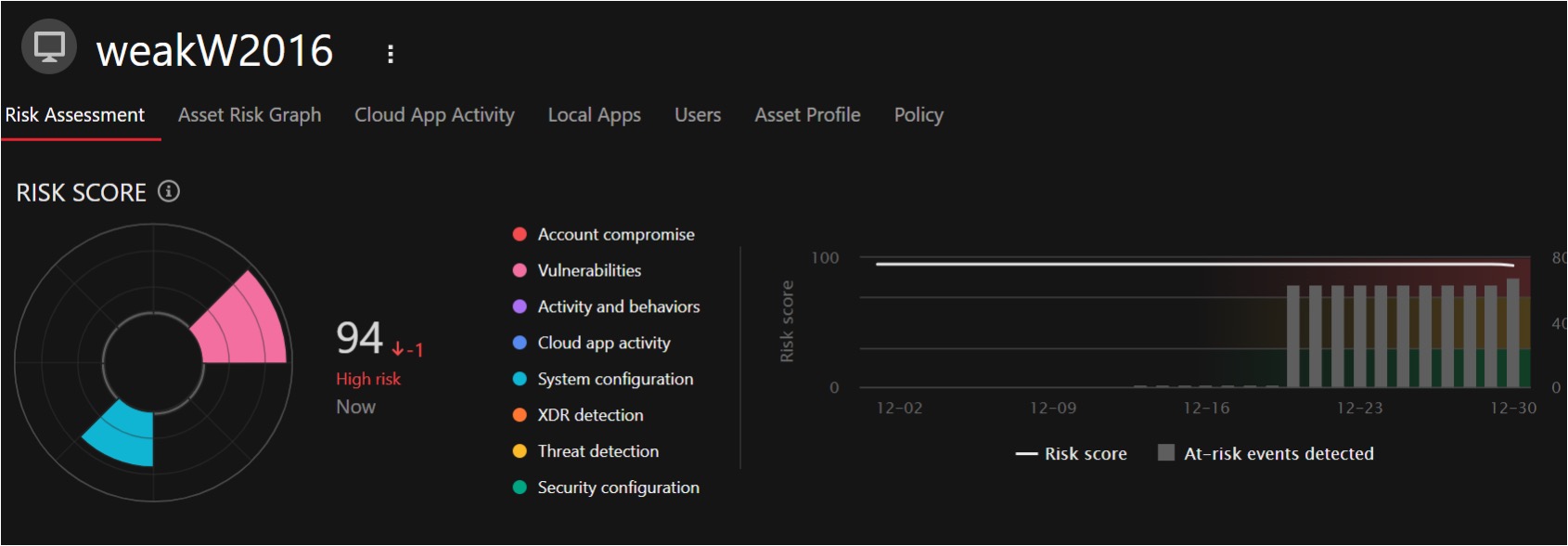This screenshot has height=546, width=1568.
Task: Switch to the Asset Risk Graph tab
Action: pos(250,115)
